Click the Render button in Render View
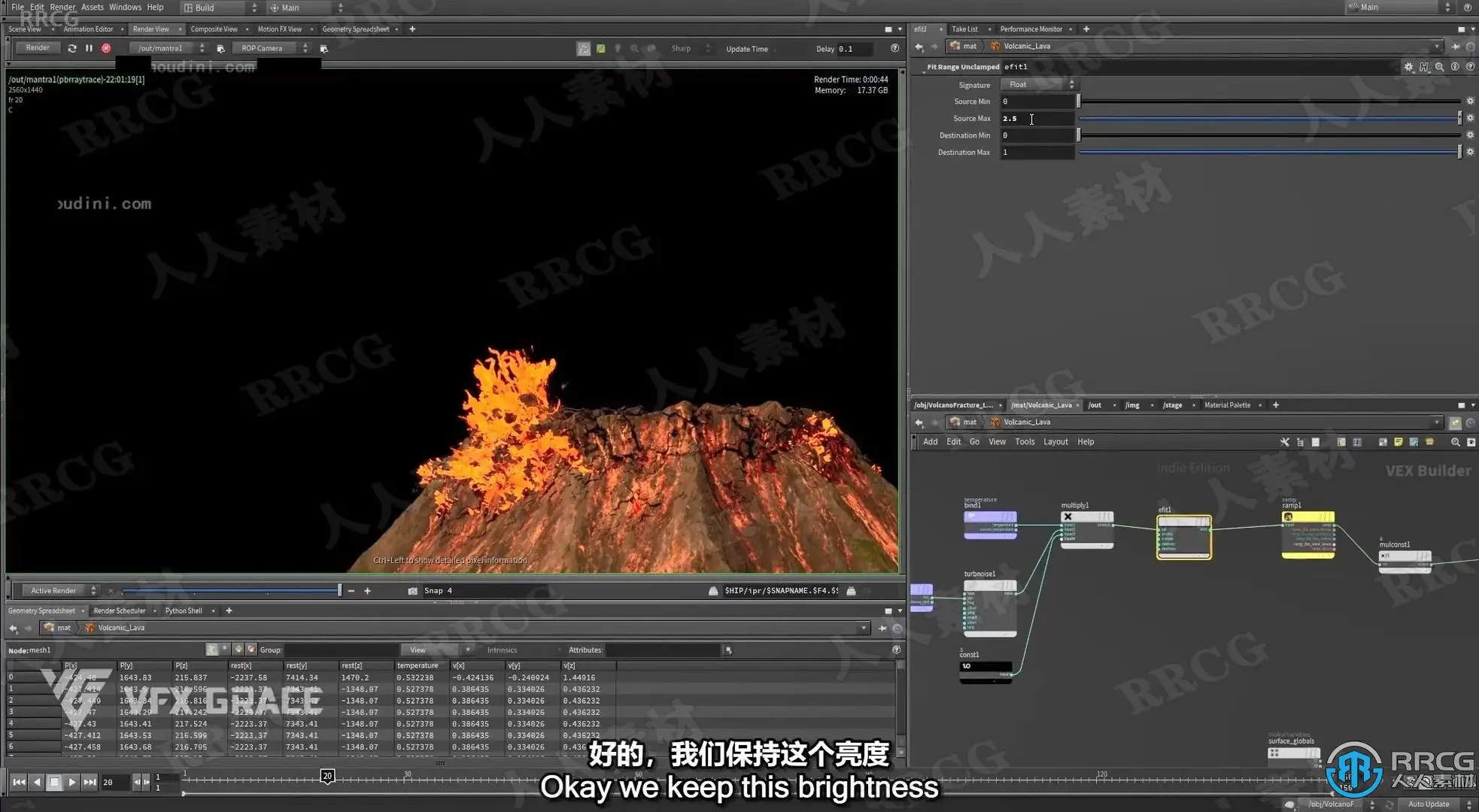Image resolution: width=1479 pixels, height=812 pixels. click(x=38, y=48)
